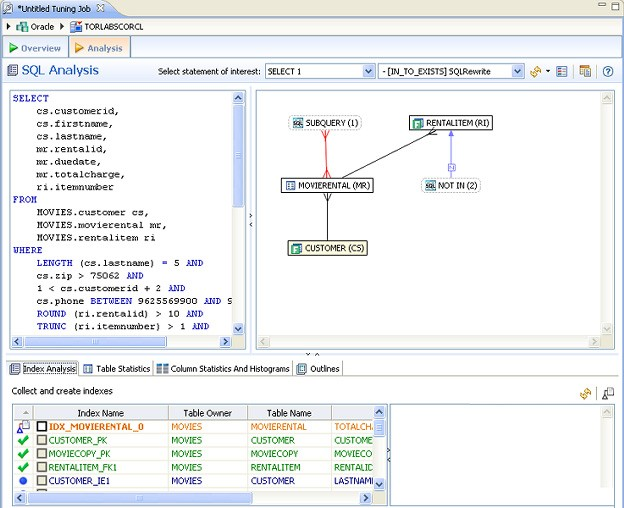Open the Table Statistics tab

click(x=117, y=369)
